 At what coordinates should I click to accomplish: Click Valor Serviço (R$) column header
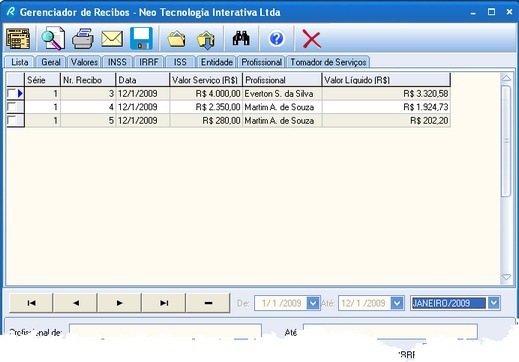pos(206,80)
